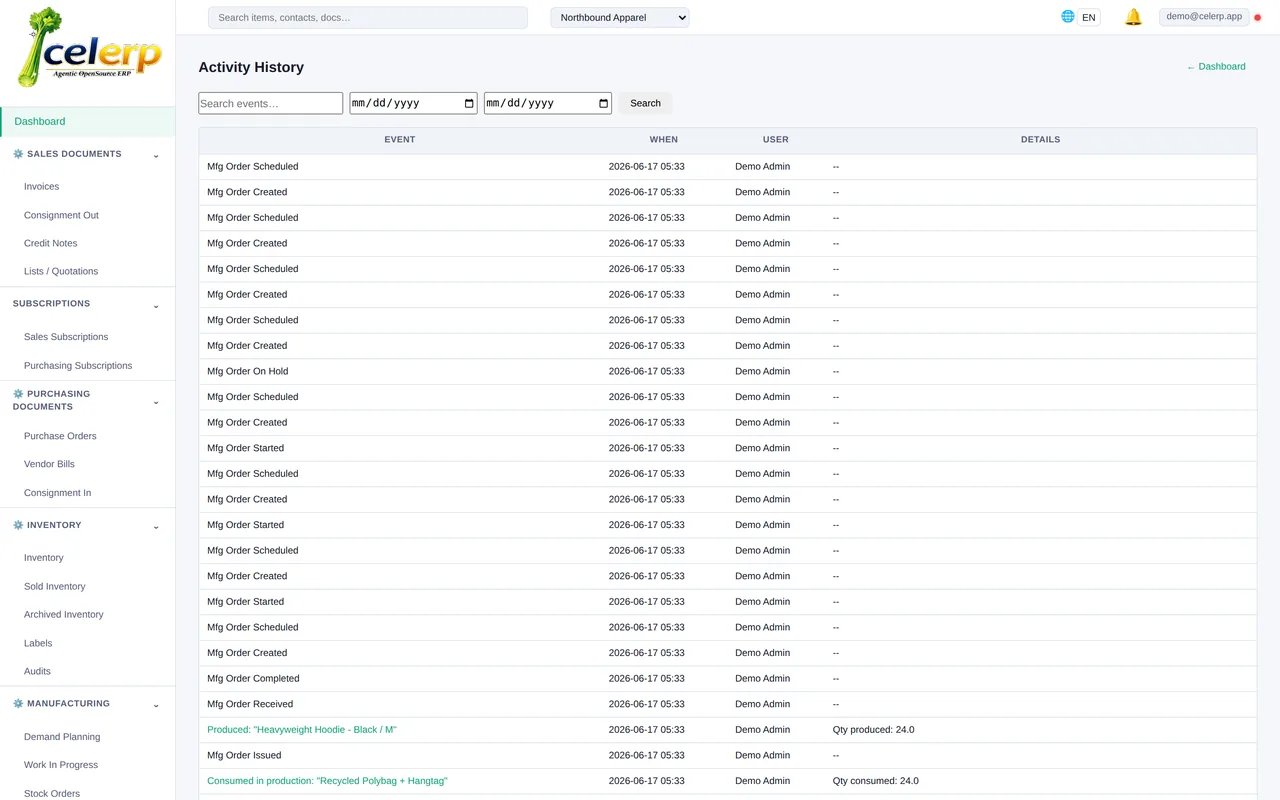Open Archived Inventory page

63,614
